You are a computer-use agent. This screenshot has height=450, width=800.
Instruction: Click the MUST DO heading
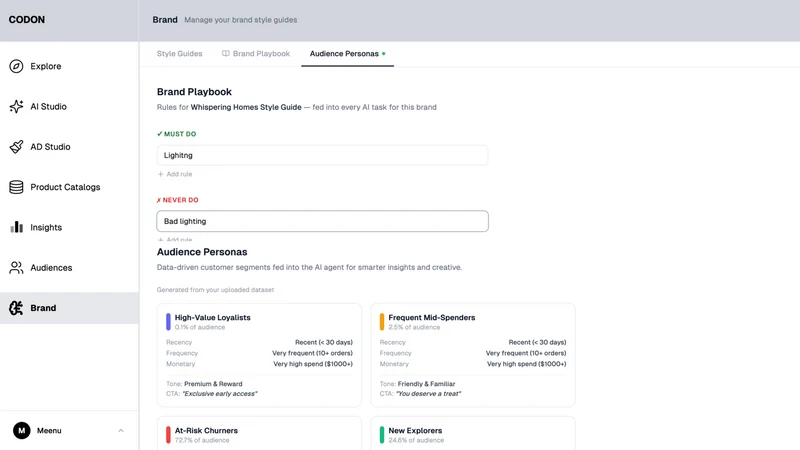177,134
